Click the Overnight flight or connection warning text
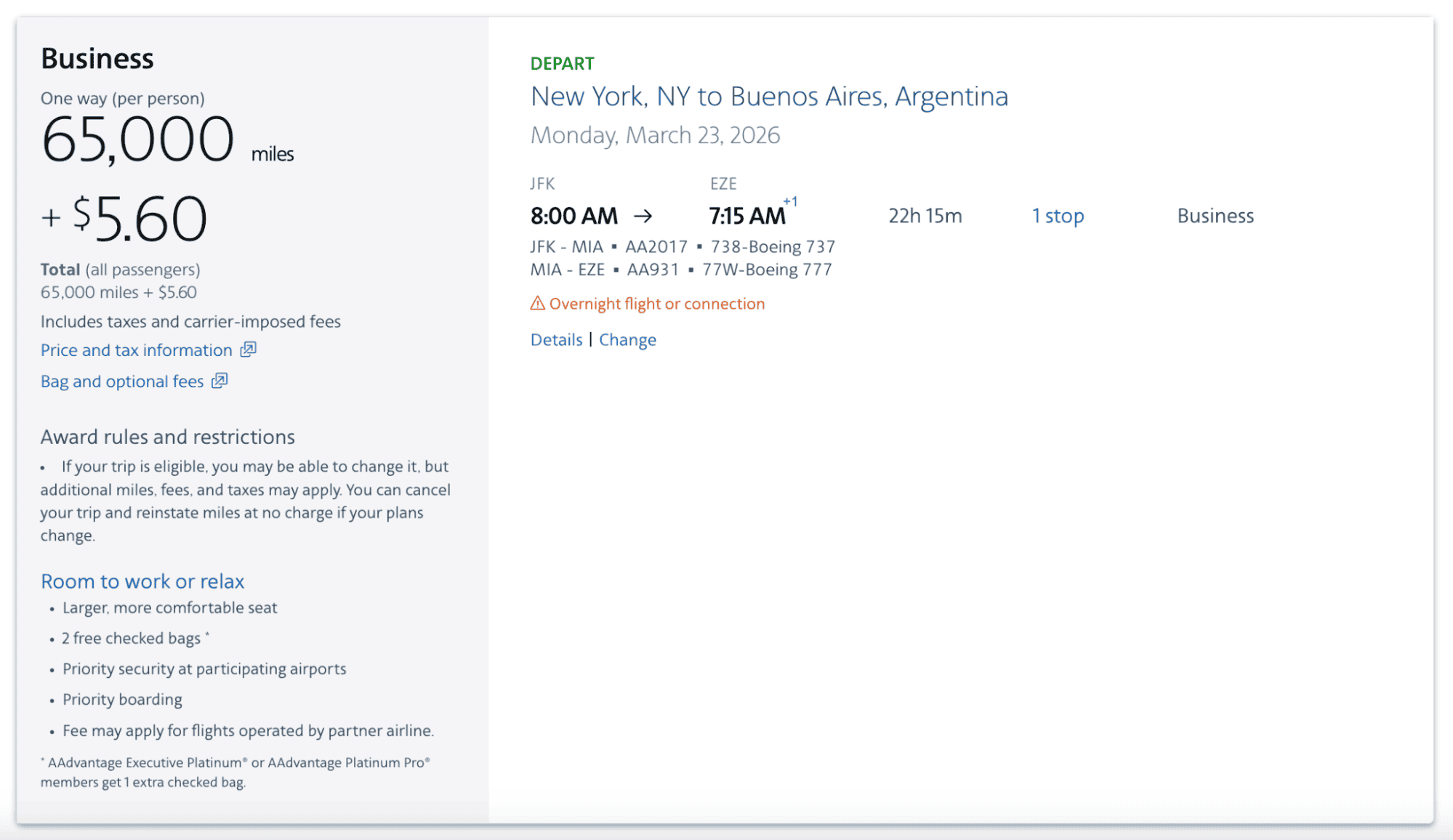The height and width of the screenshot is (840, 1453). 656,303
